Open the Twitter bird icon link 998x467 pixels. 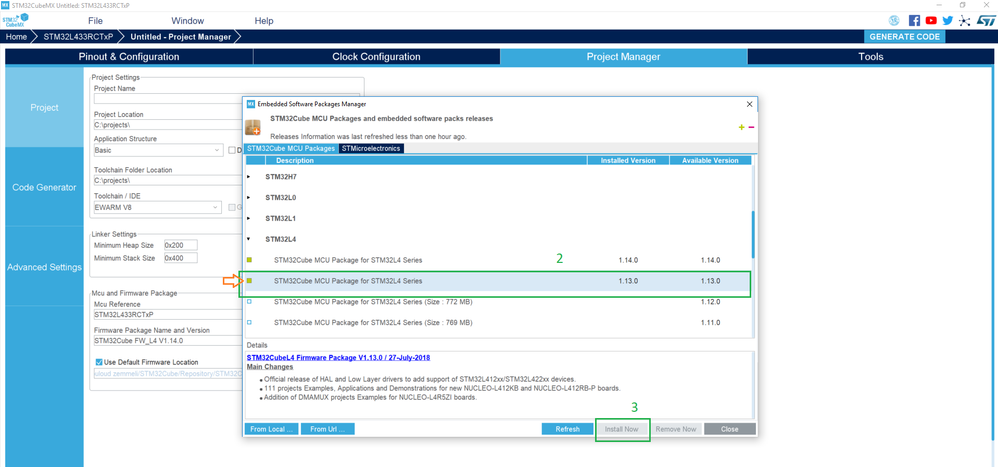pyautogui.click(x=948, y=20)
